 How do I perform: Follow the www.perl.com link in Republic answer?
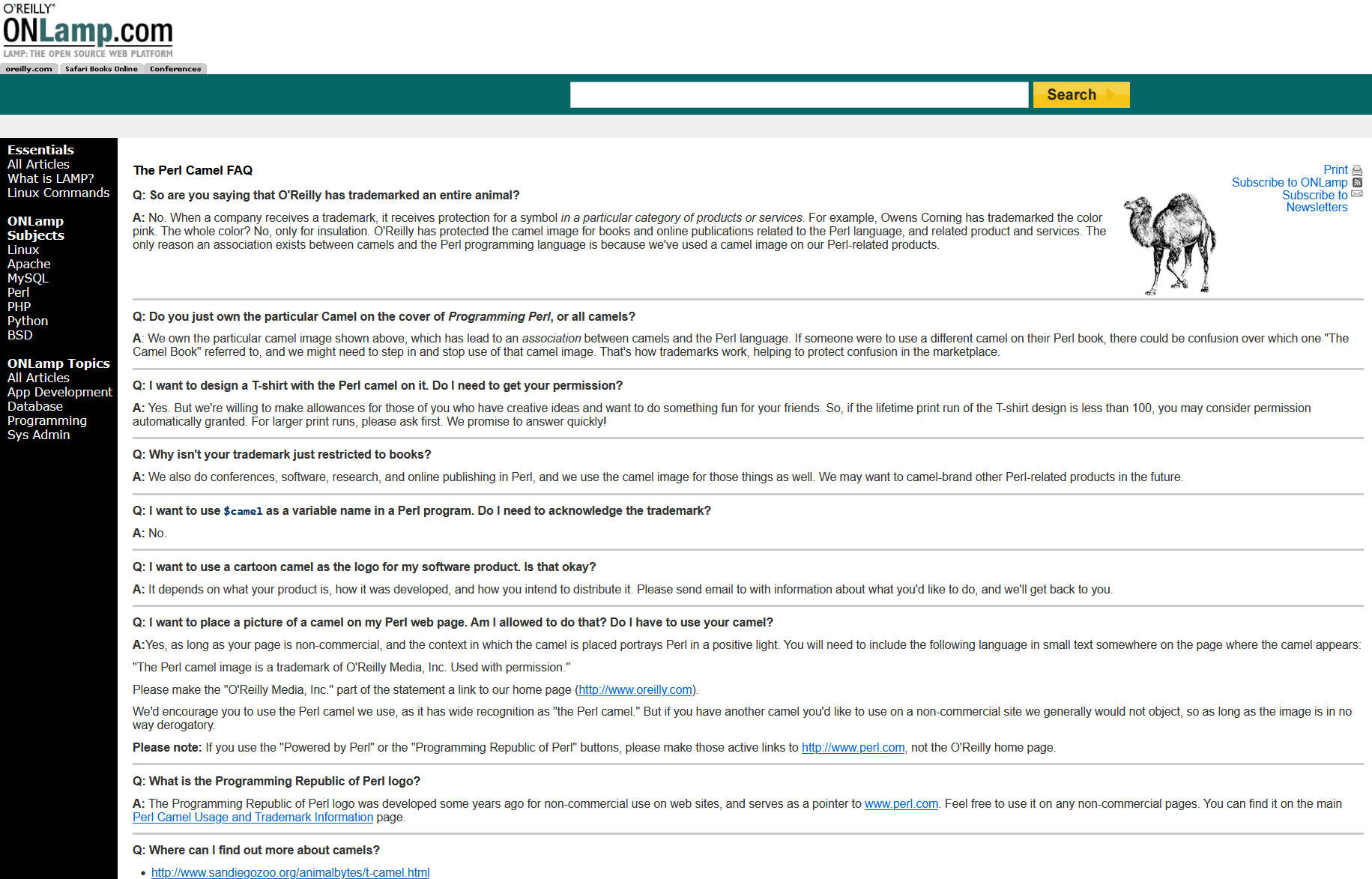[901, 803]
